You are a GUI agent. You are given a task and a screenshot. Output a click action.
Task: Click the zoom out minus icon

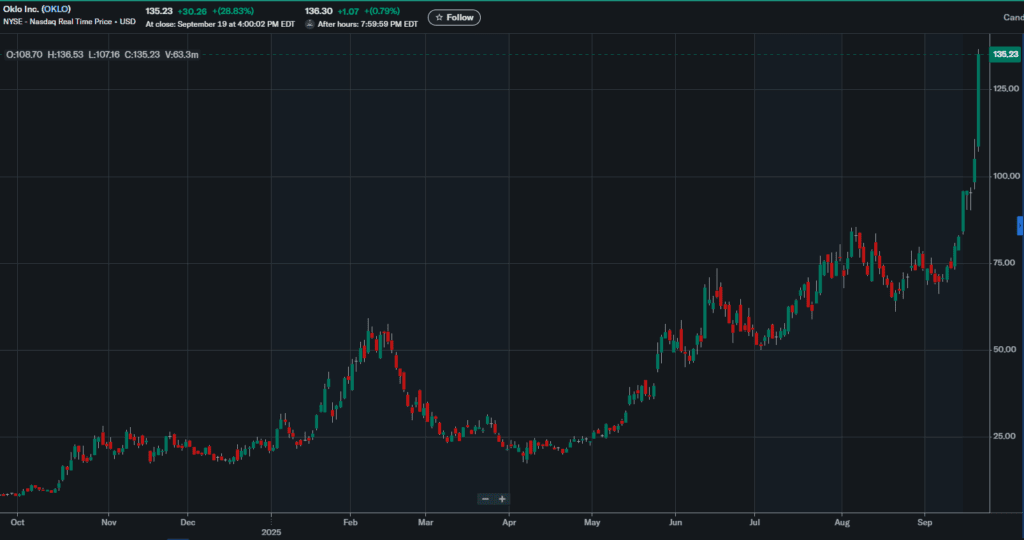coord(485,499)
